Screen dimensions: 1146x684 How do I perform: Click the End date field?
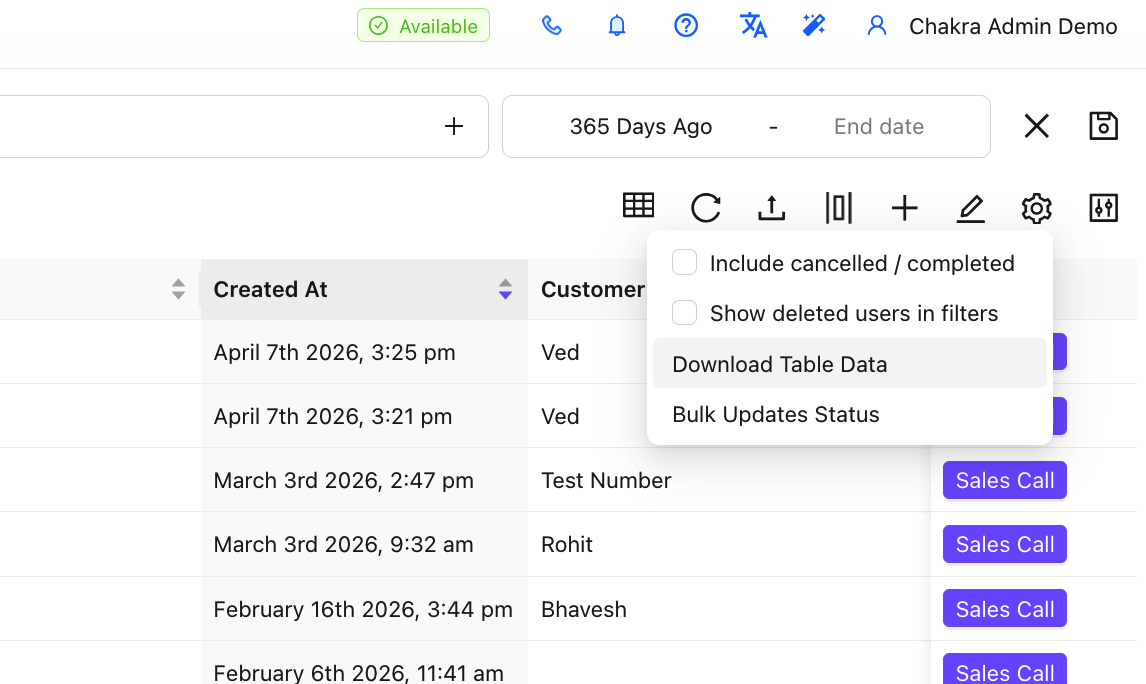click(x=878, y=127)
